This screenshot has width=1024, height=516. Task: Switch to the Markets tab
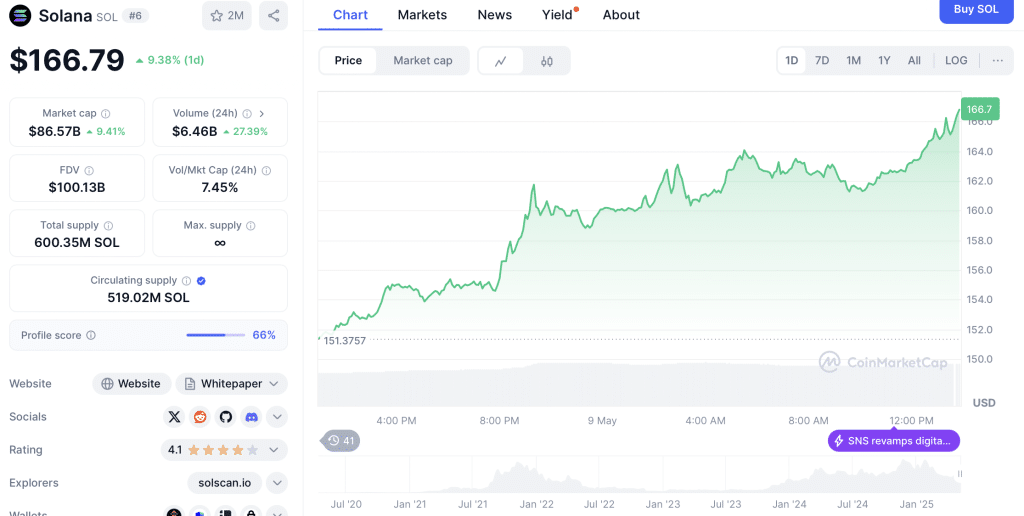click(x=422, y=15)
